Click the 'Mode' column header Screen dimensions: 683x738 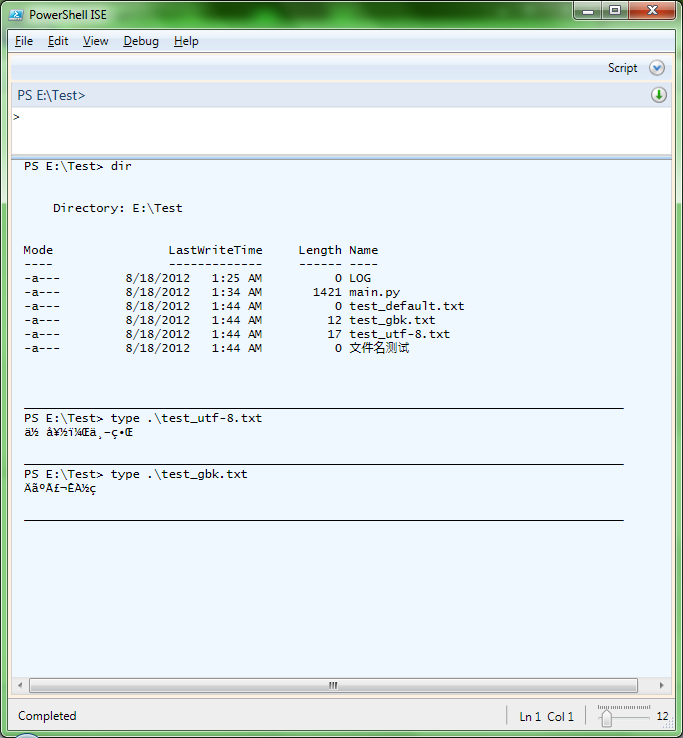(x=38, y=250)
